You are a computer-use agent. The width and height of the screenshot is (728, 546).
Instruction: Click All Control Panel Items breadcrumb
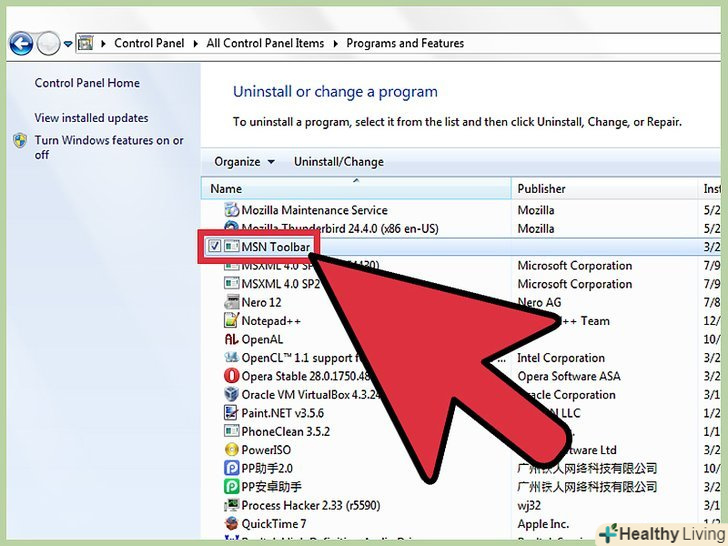click(265, 43)
